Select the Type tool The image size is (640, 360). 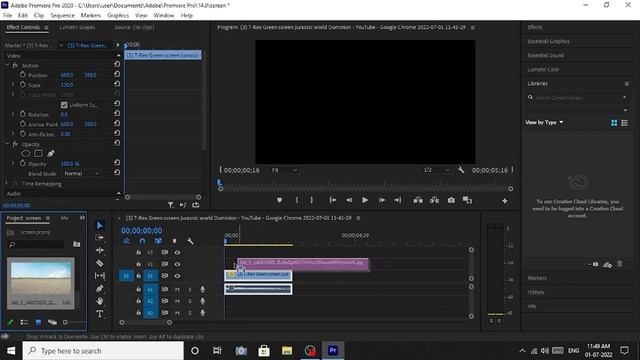coord(100,313)
